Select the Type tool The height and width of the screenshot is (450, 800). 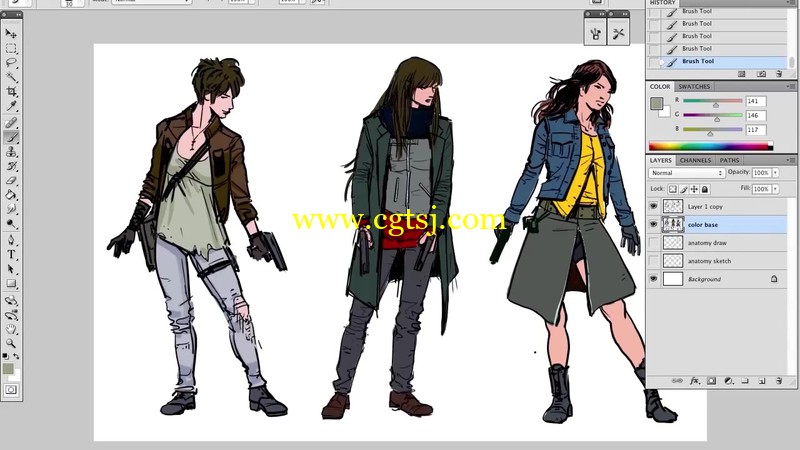[x=11, y=254]
